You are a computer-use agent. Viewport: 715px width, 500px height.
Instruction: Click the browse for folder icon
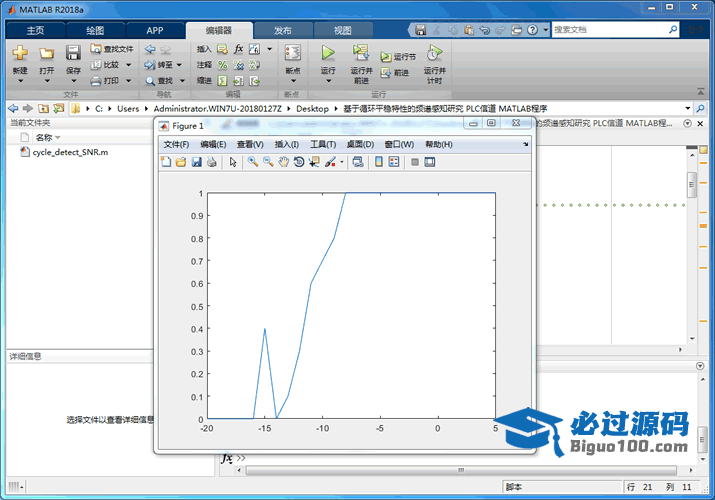[x=59, y=108]
